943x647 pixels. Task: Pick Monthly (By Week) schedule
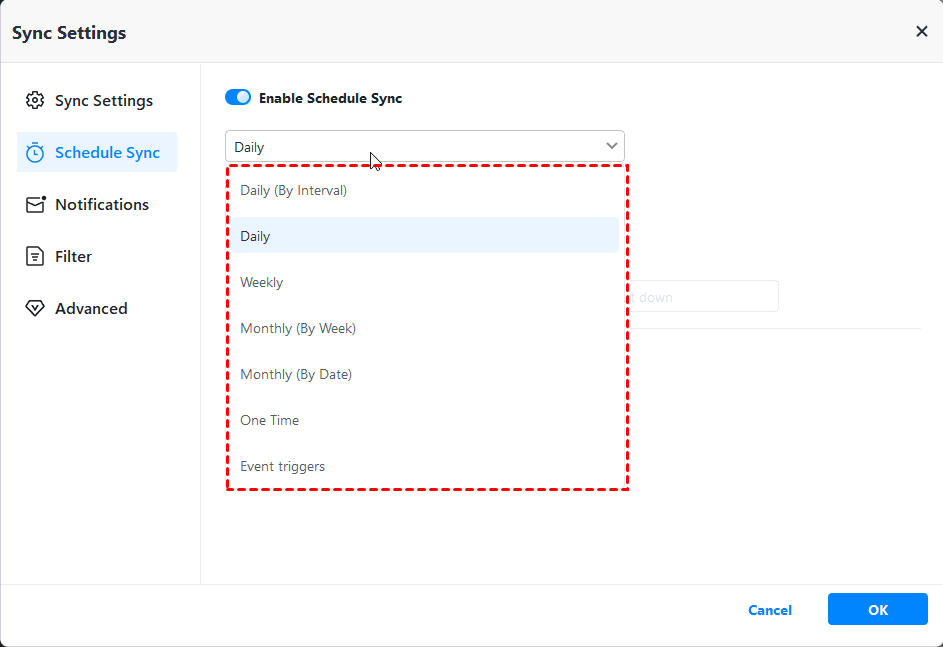tap(298, 328)
